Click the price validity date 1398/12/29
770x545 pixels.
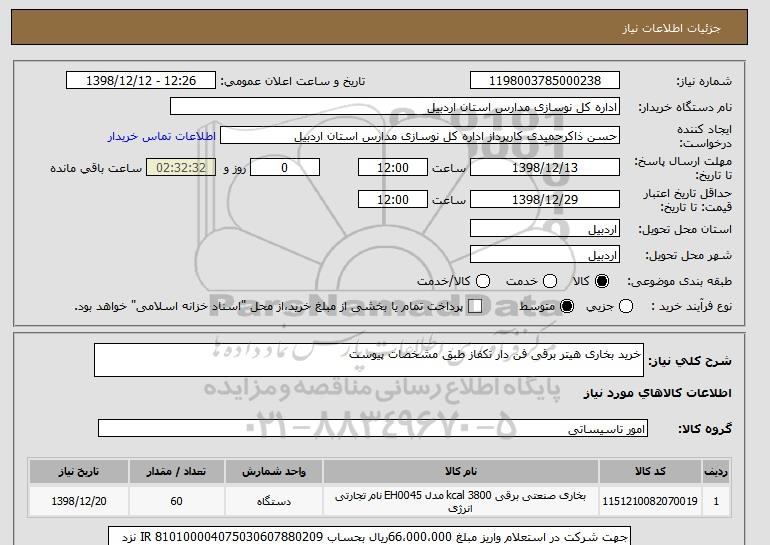pos(545,199)
